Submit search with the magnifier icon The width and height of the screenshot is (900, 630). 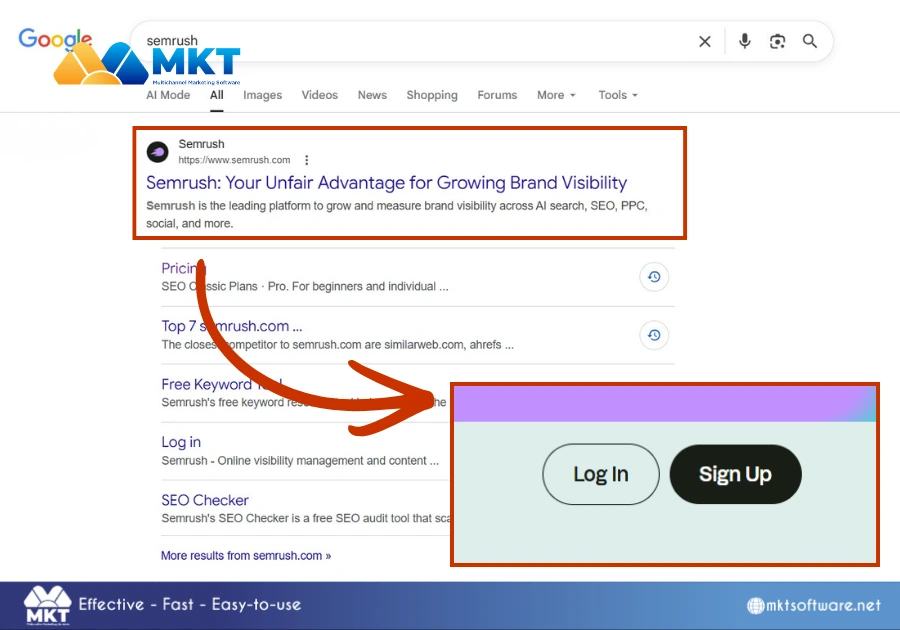coord(810,41)
